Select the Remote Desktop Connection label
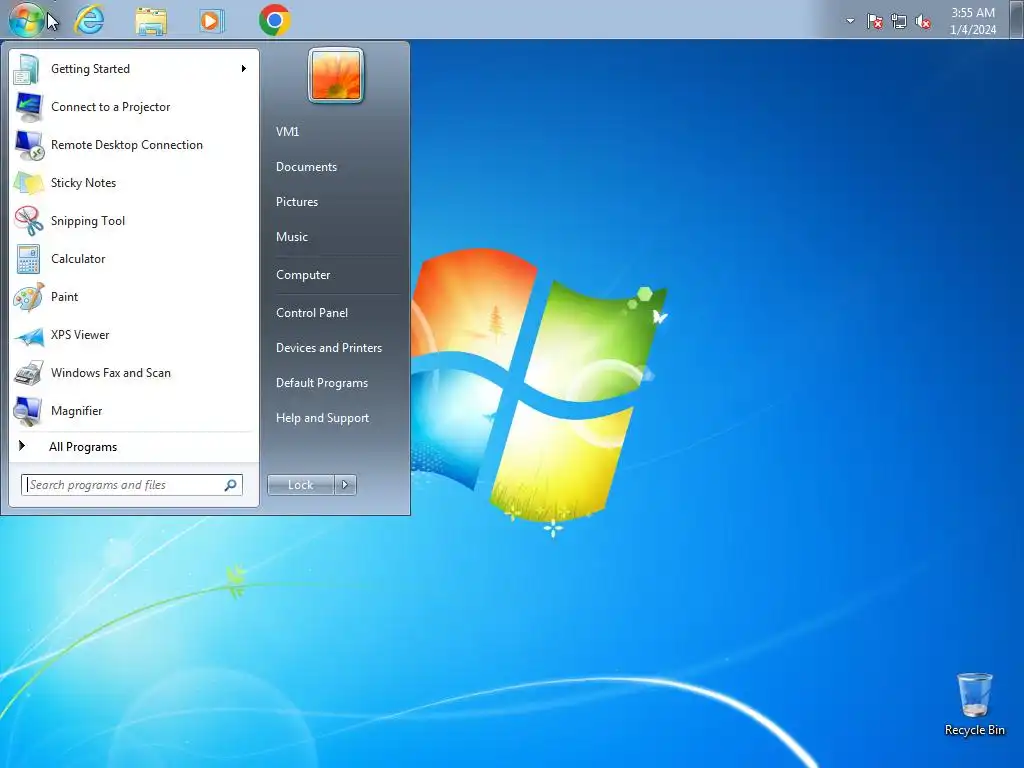 click(127, 144)
